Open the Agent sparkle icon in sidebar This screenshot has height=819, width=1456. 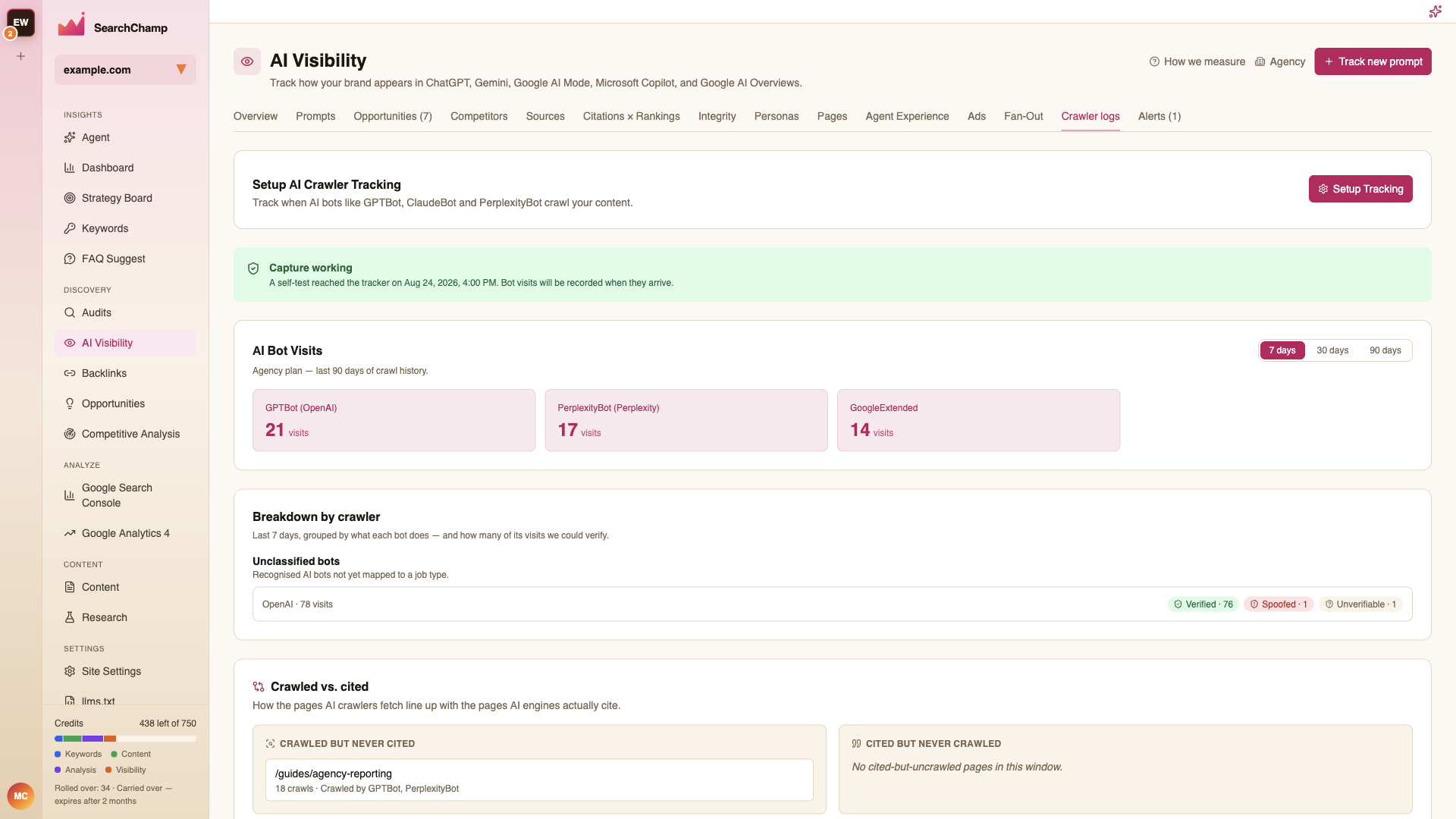pyautogui.click(x=70, y=137)
